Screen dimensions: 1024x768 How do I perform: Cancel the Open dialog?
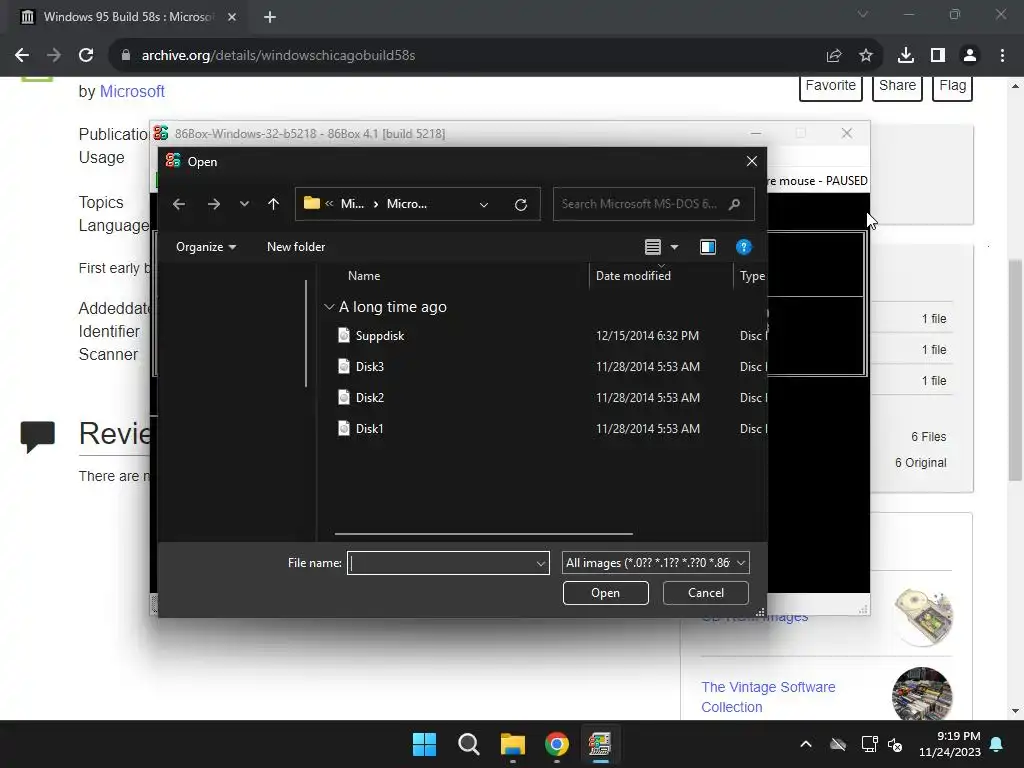[705, 593]
